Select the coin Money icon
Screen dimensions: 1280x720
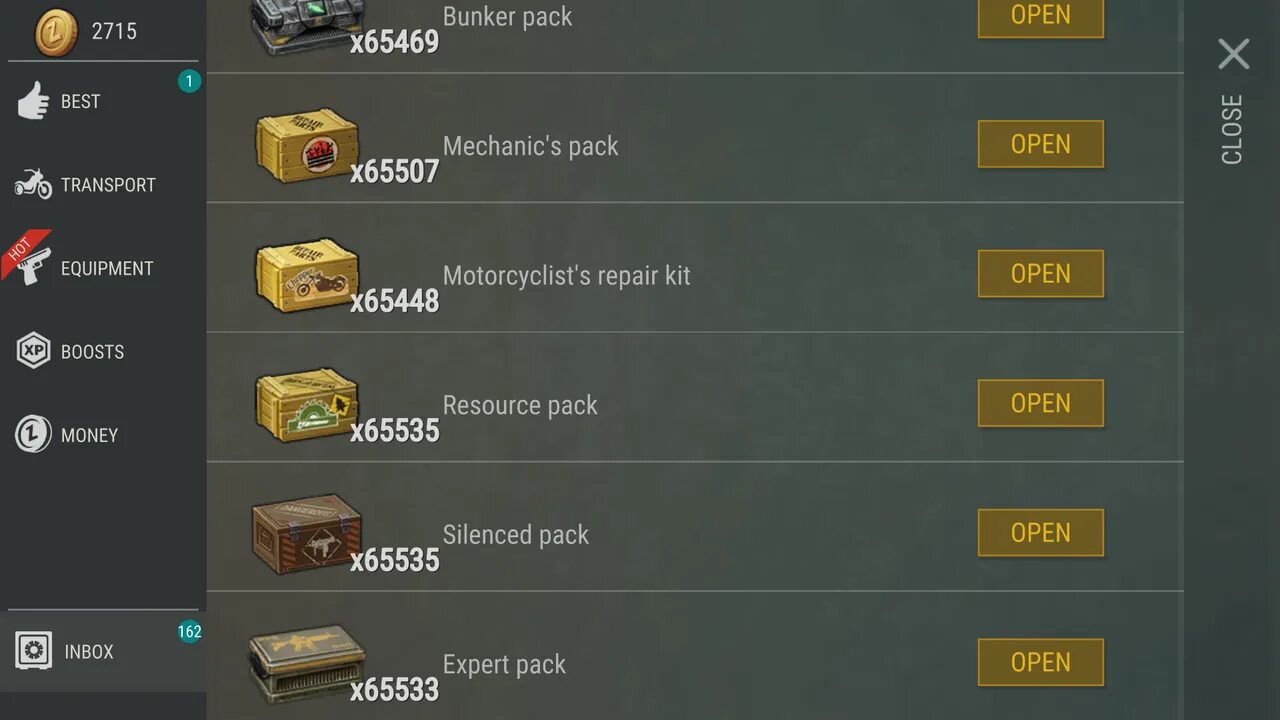(x=33, y=434)
